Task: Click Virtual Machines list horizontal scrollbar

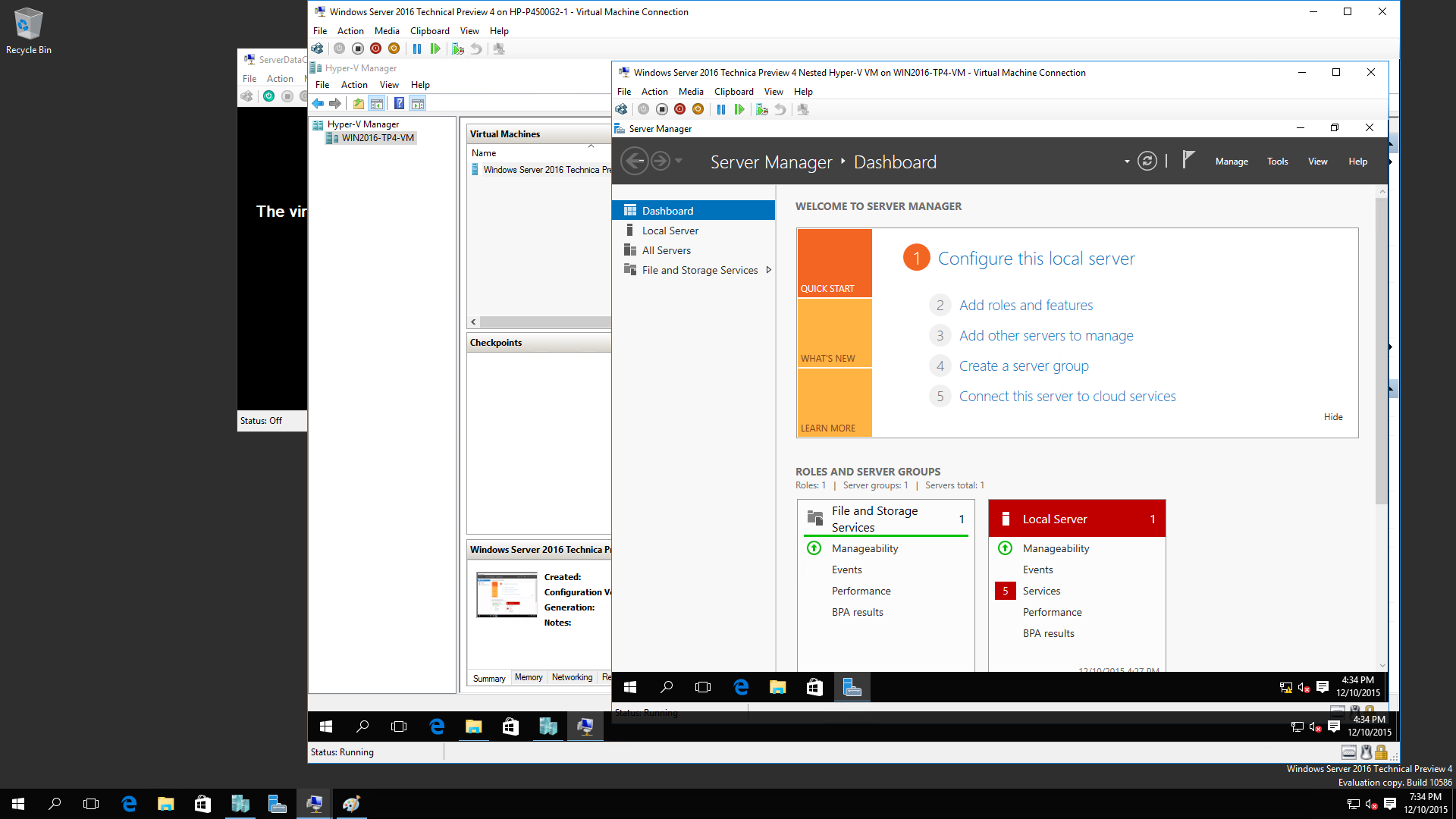Action: click(544, 322)
